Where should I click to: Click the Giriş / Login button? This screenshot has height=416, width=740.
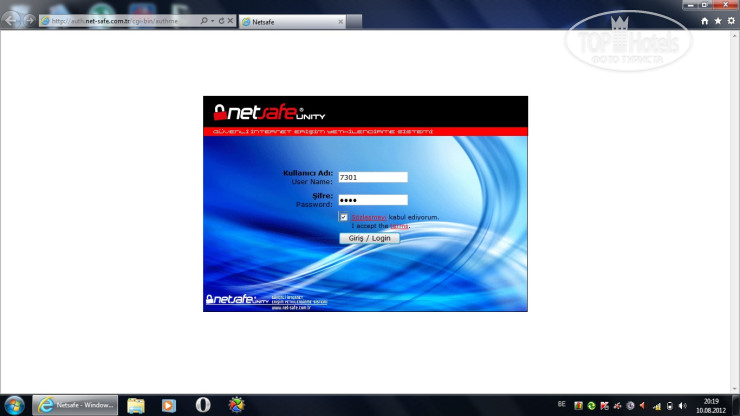[369, 238]
